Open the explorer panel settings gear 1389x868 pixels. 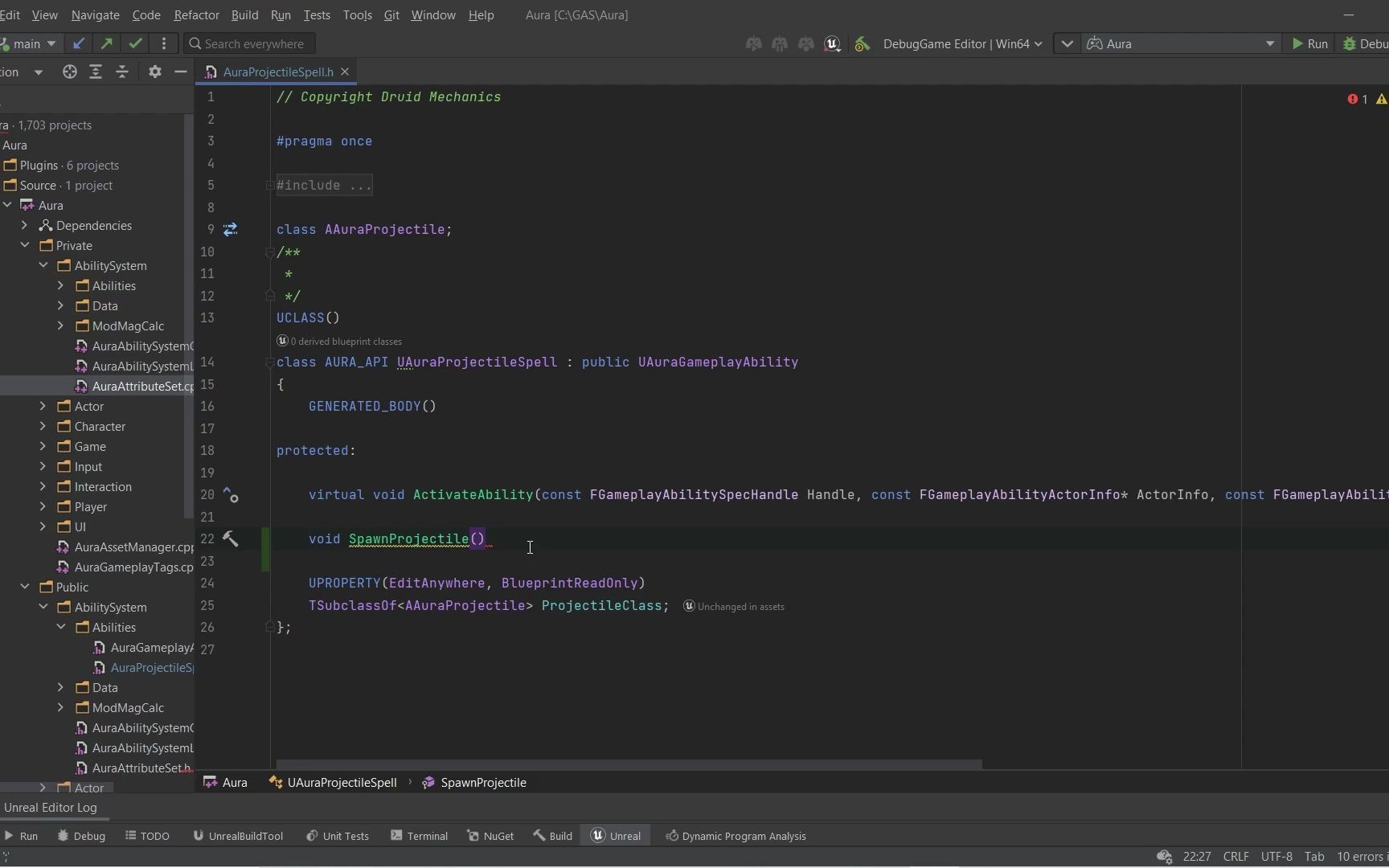click(155, 72)
